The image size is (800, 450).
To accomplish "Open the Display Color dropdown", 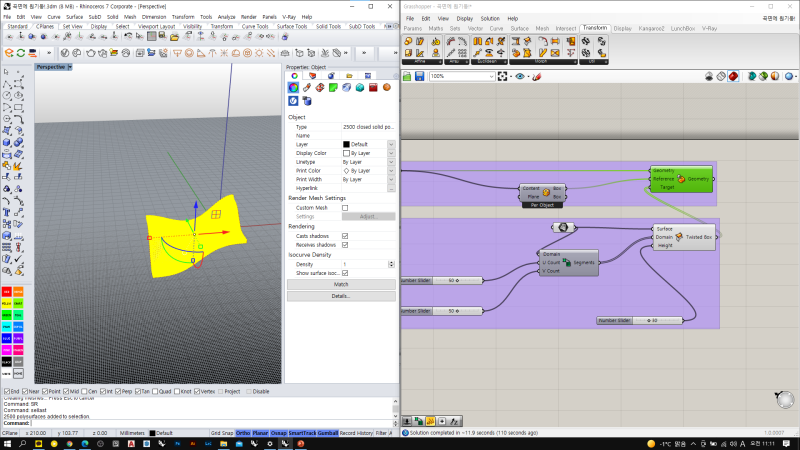I will (x=391, y=153).
